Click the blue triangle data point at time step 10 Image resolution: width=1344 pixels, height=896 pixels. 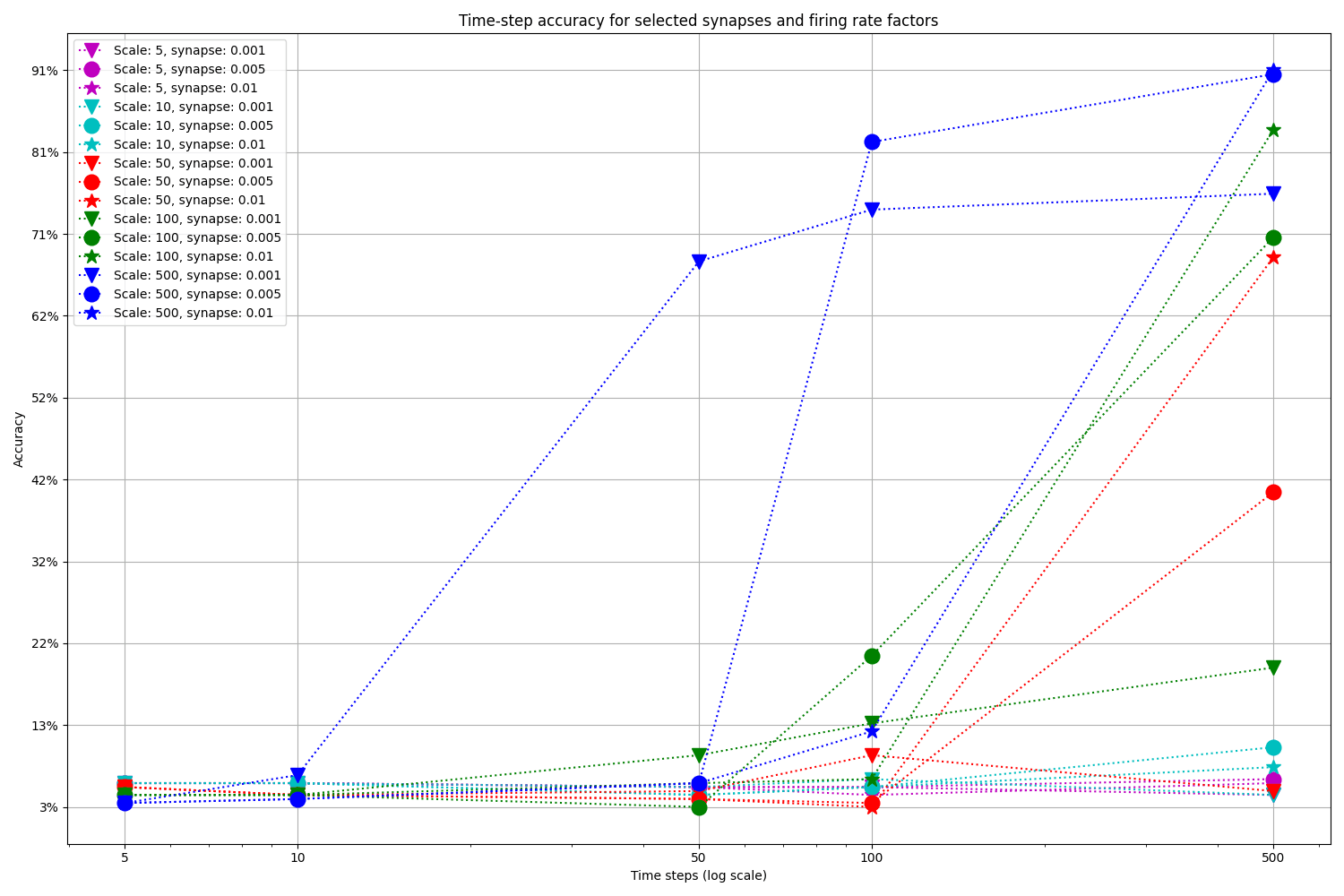pyautogui.click(x=297, y=775)
